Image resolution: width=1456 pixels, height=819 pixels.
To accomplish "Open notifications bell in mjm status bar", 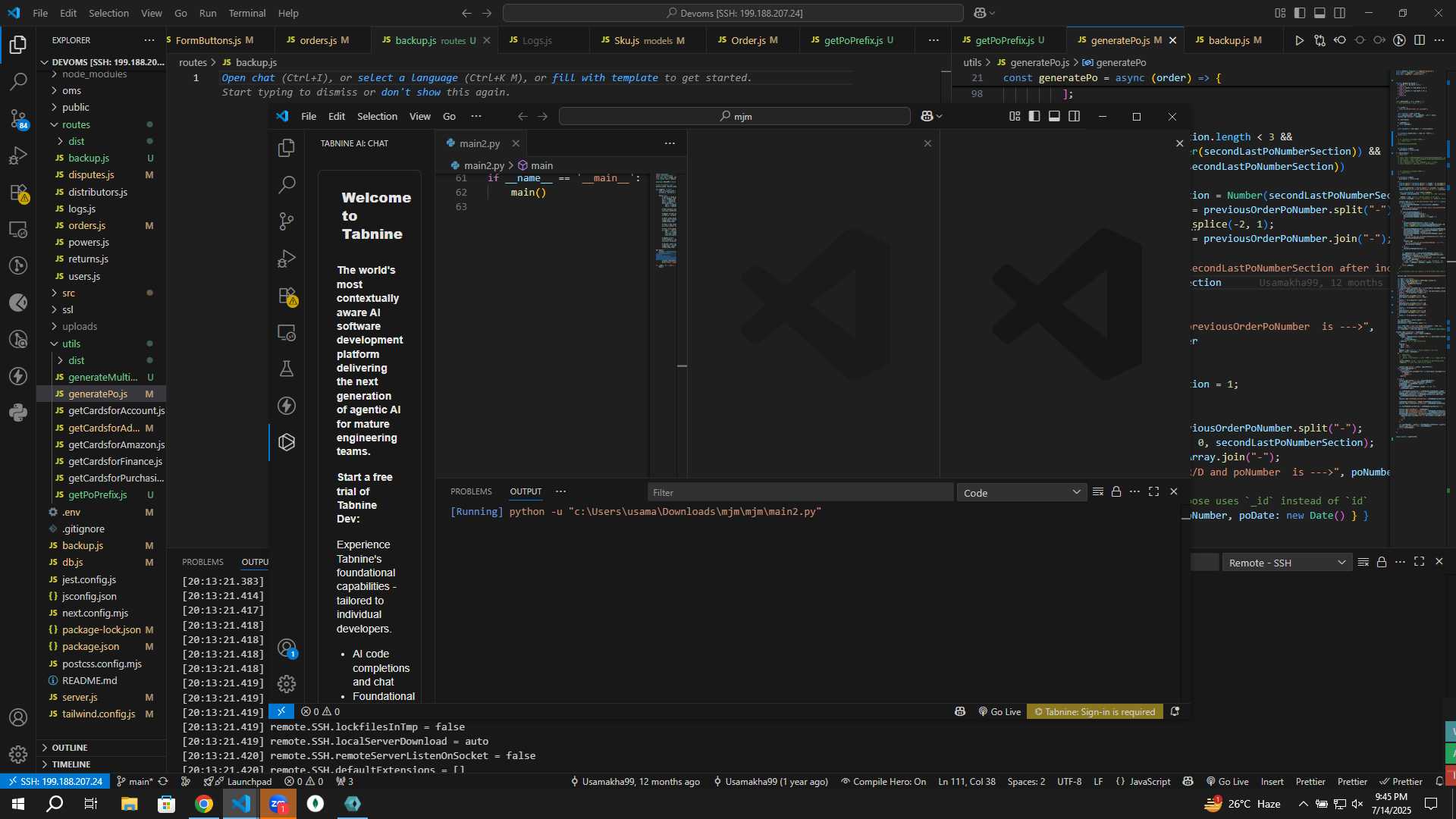I will tap(1175, 711).
